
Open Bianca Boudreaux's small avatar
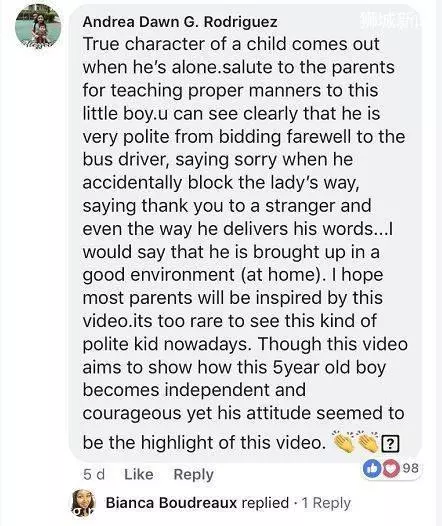point(83,503)
